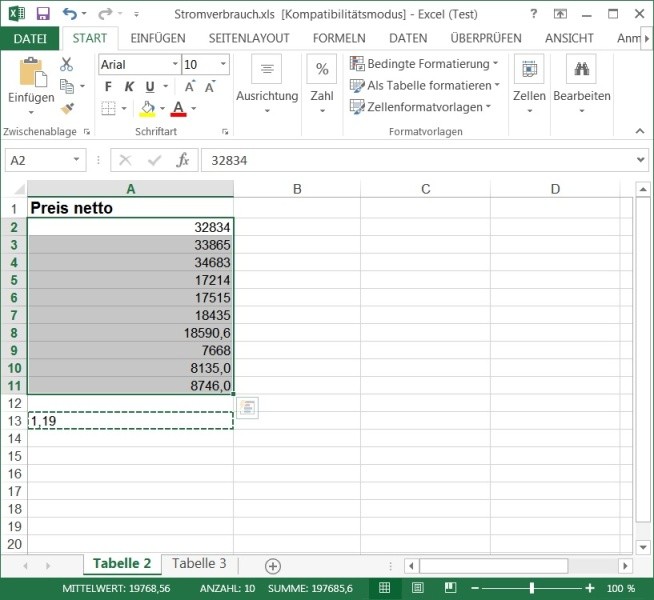This screenshot has width=654, height=600.
Task: Switch to the FORMELN tab
Action: pos(339,38)
